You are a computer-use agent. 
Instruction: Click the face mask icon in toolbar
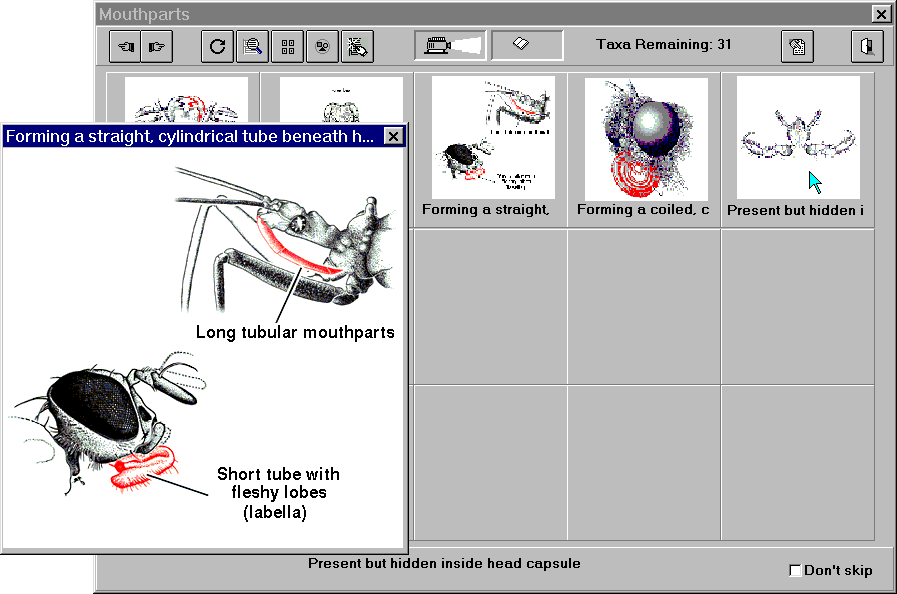[321, 46]
